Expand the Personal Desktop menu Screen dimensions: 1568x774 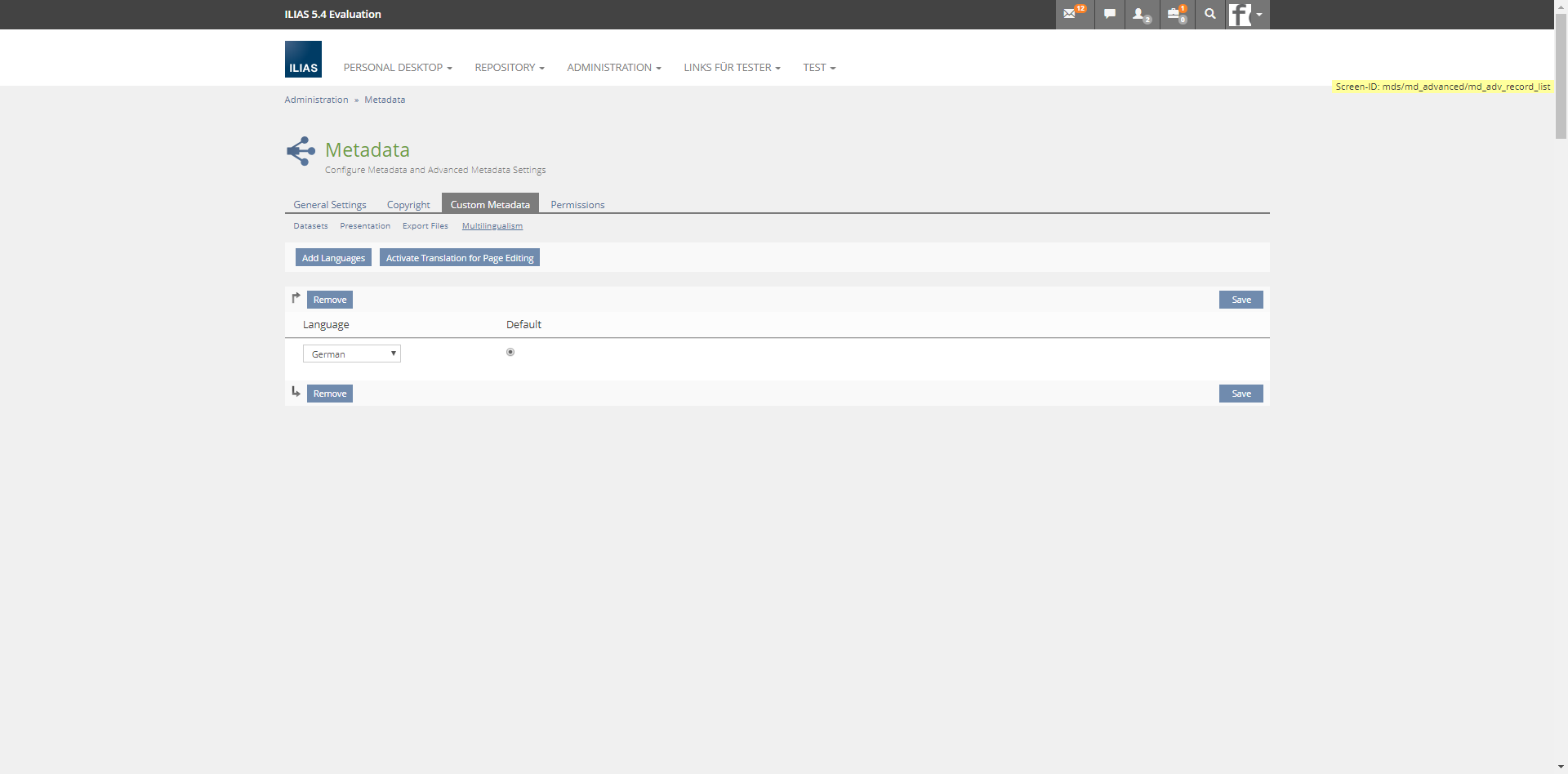(x=397, y=68)
